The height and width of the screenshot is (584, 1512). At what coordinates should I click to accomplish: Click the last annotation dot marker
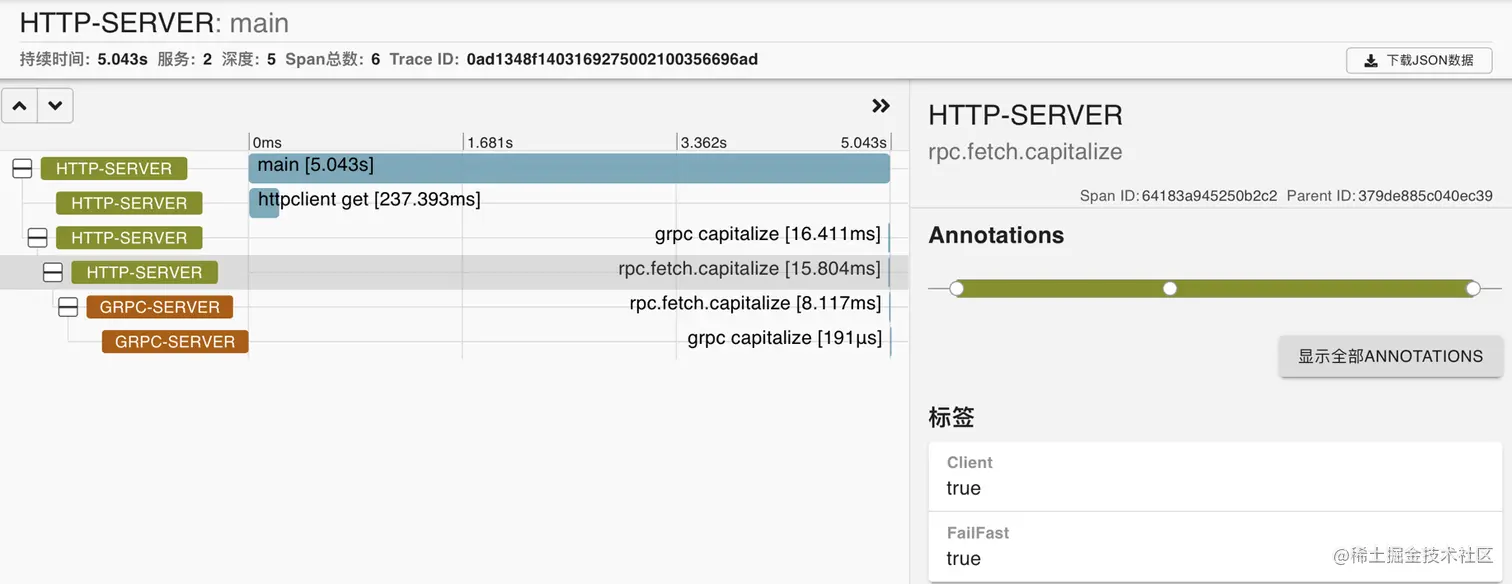click(1473, 289)
